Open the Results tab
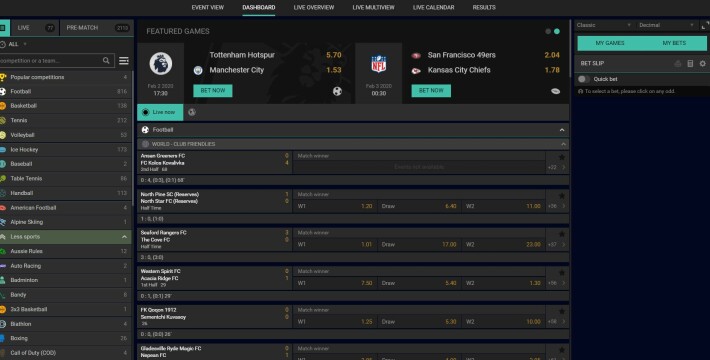 (x=484, y=8)
